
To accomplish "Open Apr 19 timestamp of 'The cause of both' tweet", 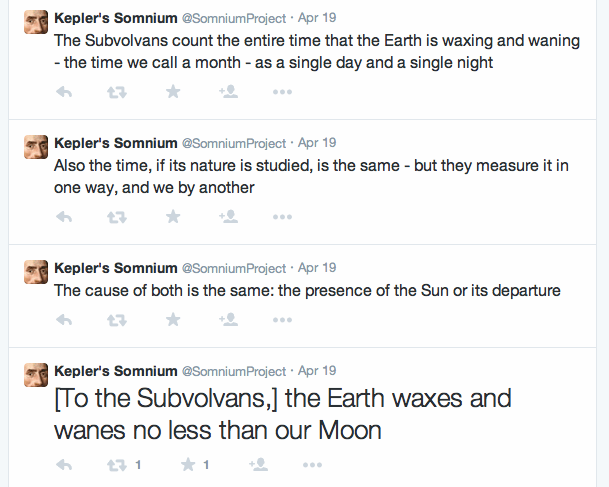I will pos(317,268).
